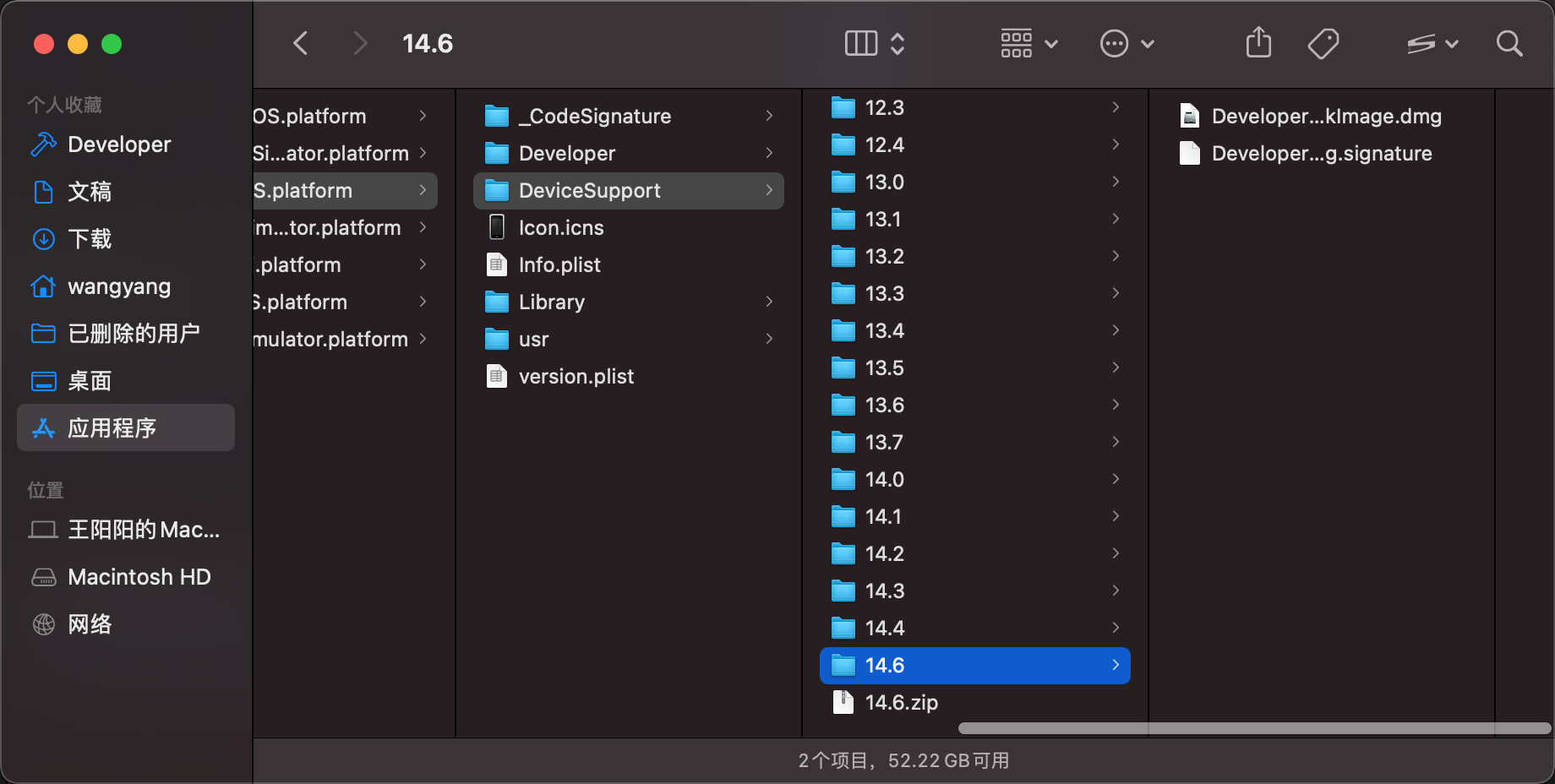This screenshot has height=784, width=1555.
Task: Select the 14.6.zip archive
Action: 903,702
